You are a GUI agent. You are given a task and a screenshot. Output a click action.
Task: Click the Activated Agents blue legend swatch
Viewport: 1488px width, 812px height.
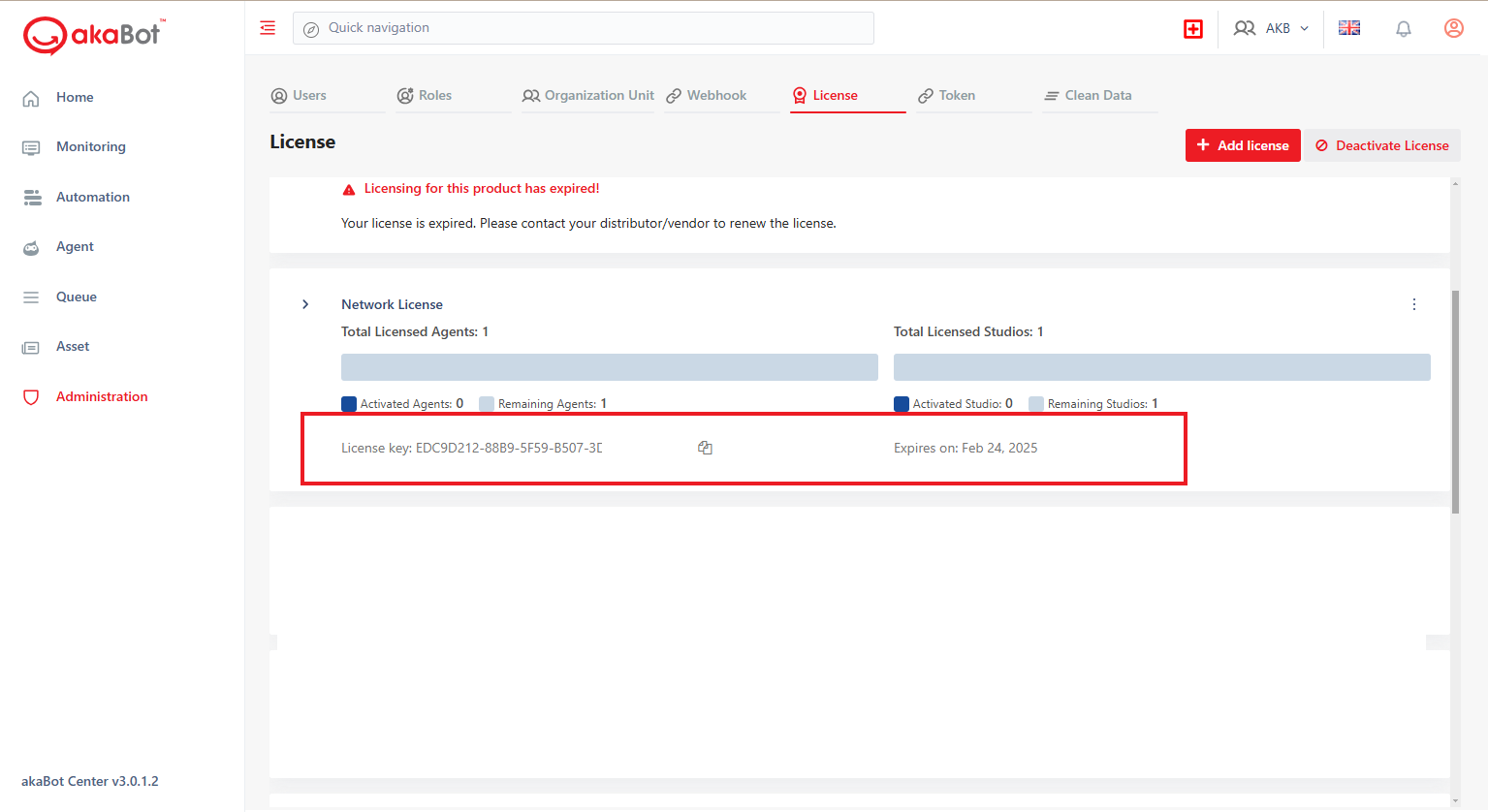pyautogui.click(x=349, y=404)
